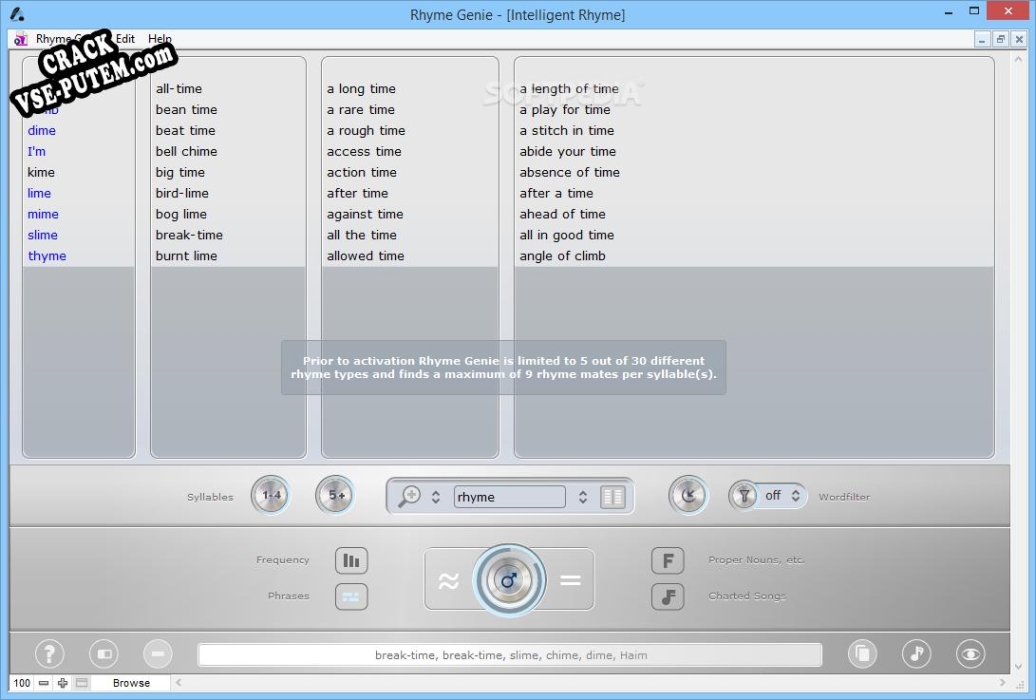Open the Browse mode dropdown in status bar
1036x700 pixels.
[x=131, y=683]
